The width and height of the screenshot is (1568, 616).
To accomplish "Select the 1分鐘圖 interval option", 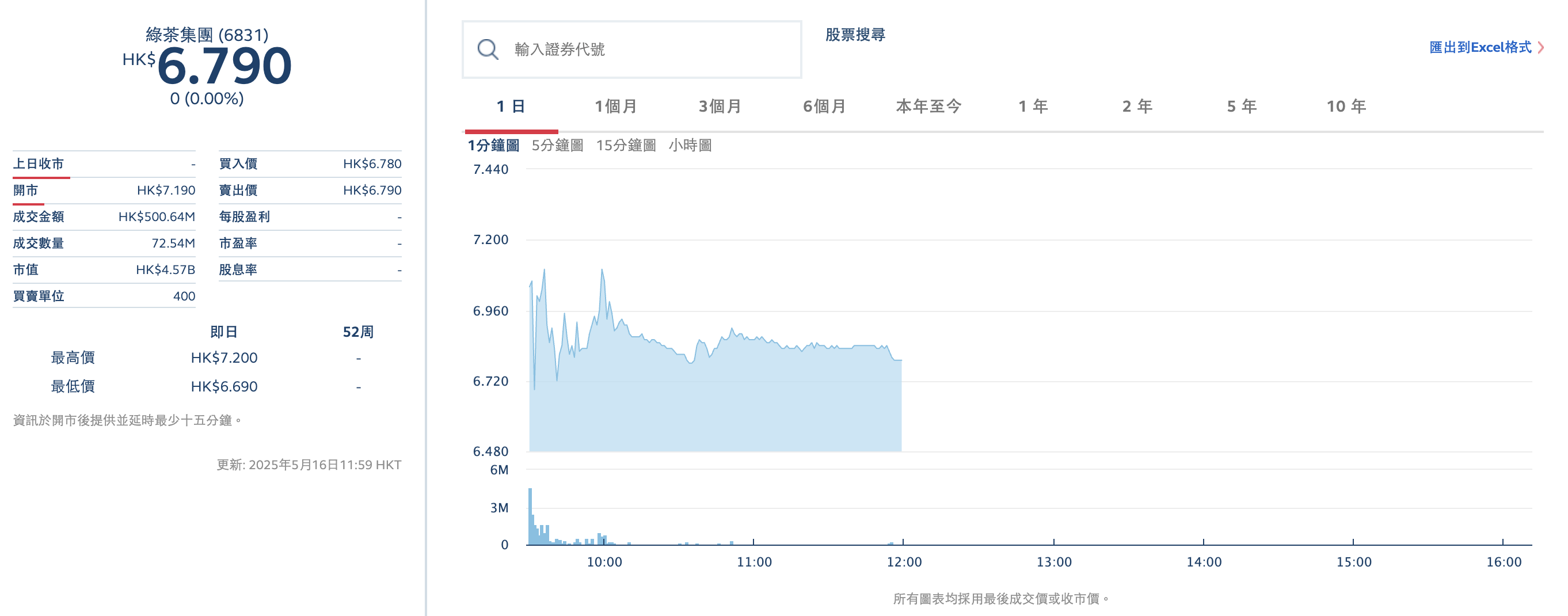I will 493,145.
